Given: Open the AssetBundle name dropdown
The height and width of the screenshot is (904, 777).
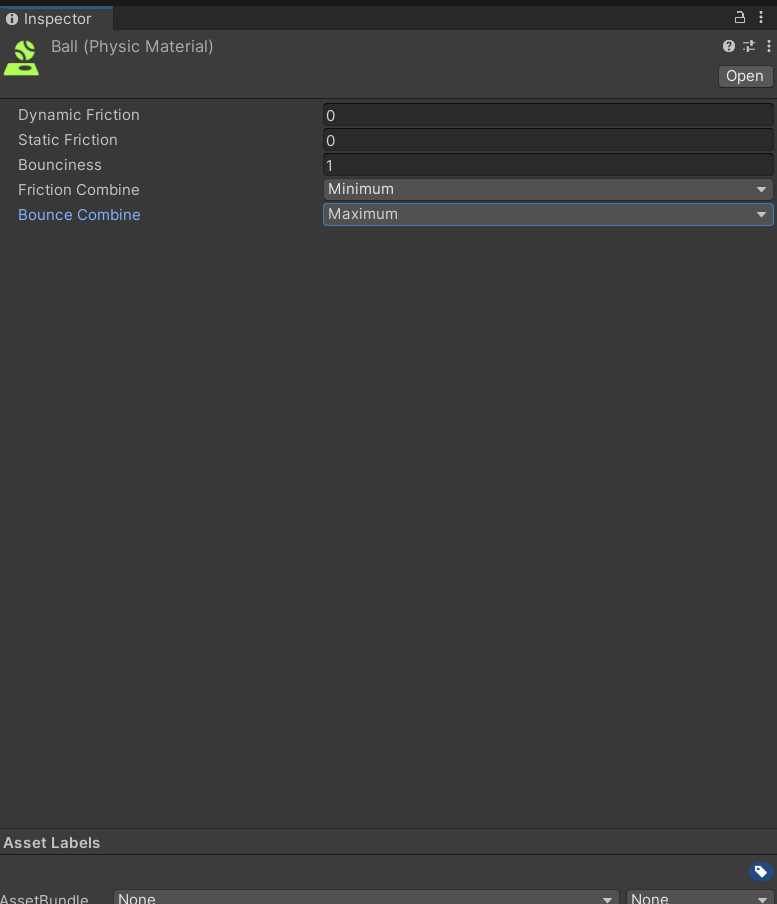Looking at the screenshot, I should point(365,898).
